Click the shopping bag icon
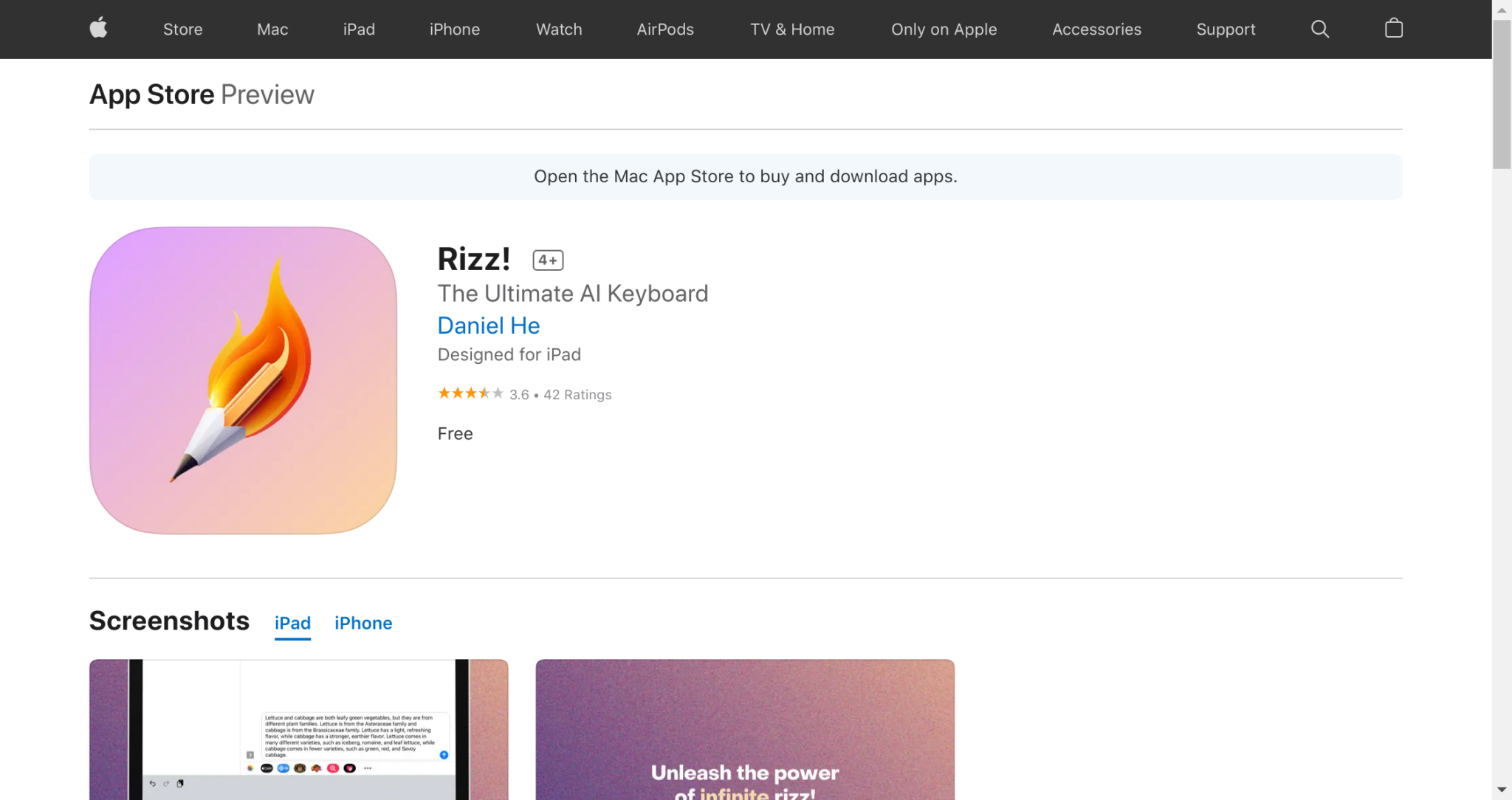This screenshot has height=800, width=1512. click(x=1394, y=29)
